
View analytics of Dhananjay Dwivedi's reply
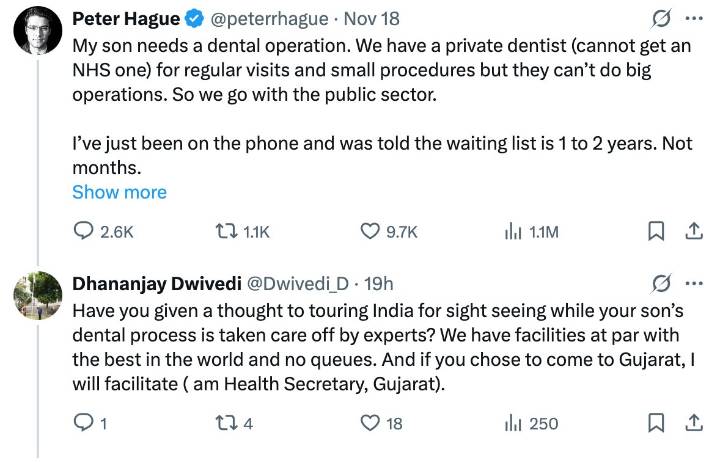tap(513, 423)
